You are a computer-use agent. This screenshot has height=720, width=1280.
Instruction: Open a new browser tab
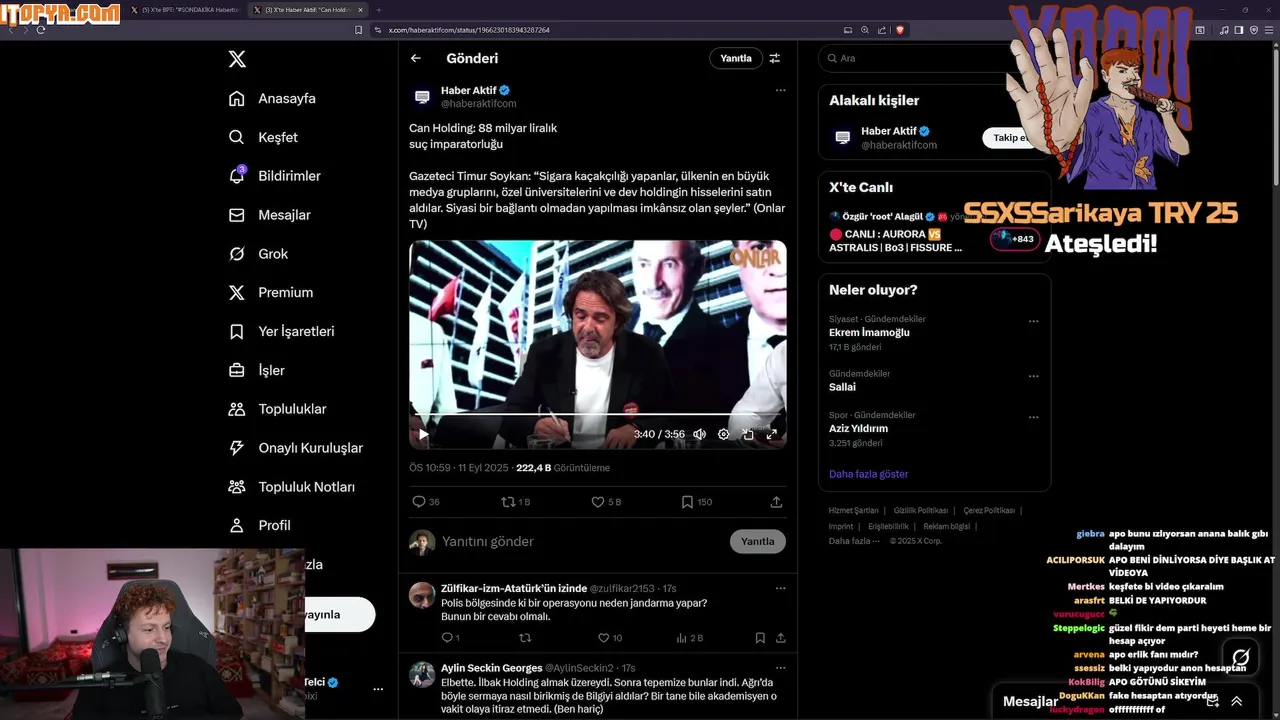point(379,10)
